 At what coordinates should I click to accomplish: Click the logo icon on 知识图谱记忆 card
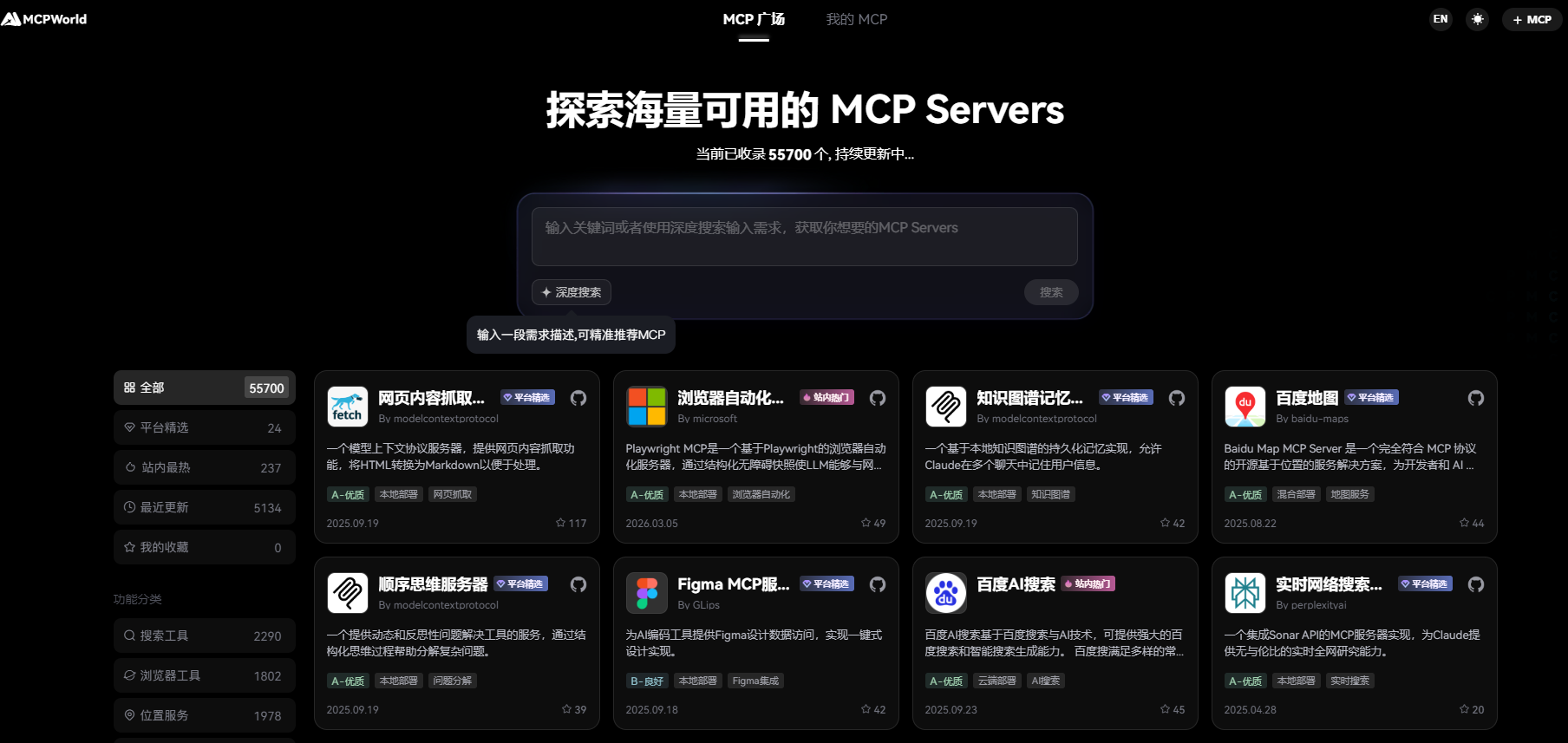pyautogui.click(x=946, y=407)
